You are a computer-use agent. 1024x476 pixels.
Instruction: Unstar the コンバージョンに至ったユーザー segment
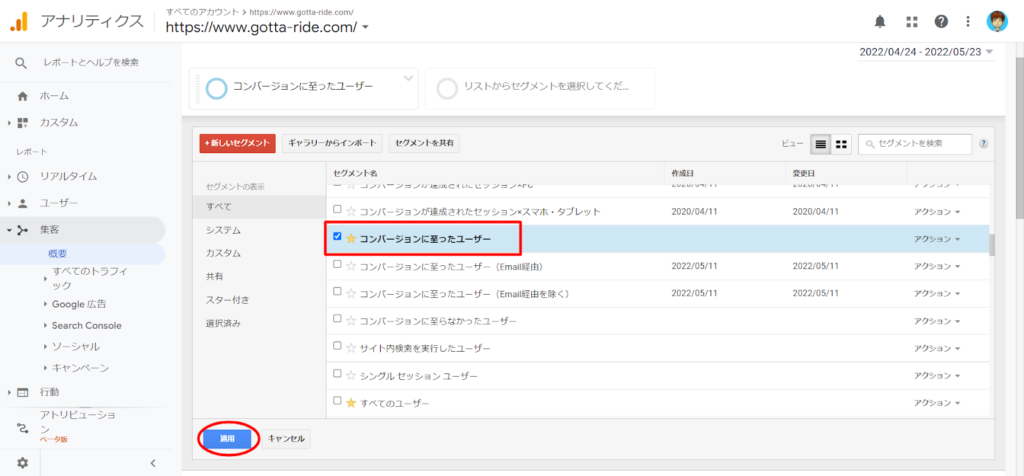pyautogui.click(x=351, y=239)
